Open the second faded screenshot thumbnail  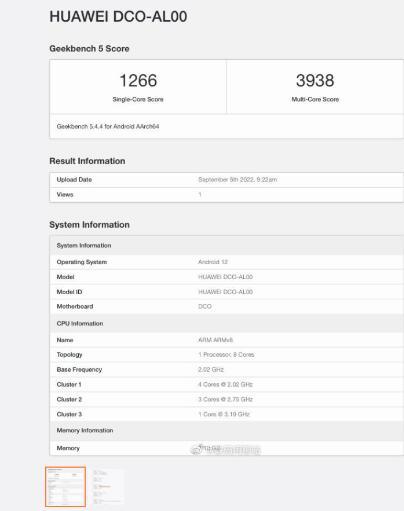[x=107, y=486]
